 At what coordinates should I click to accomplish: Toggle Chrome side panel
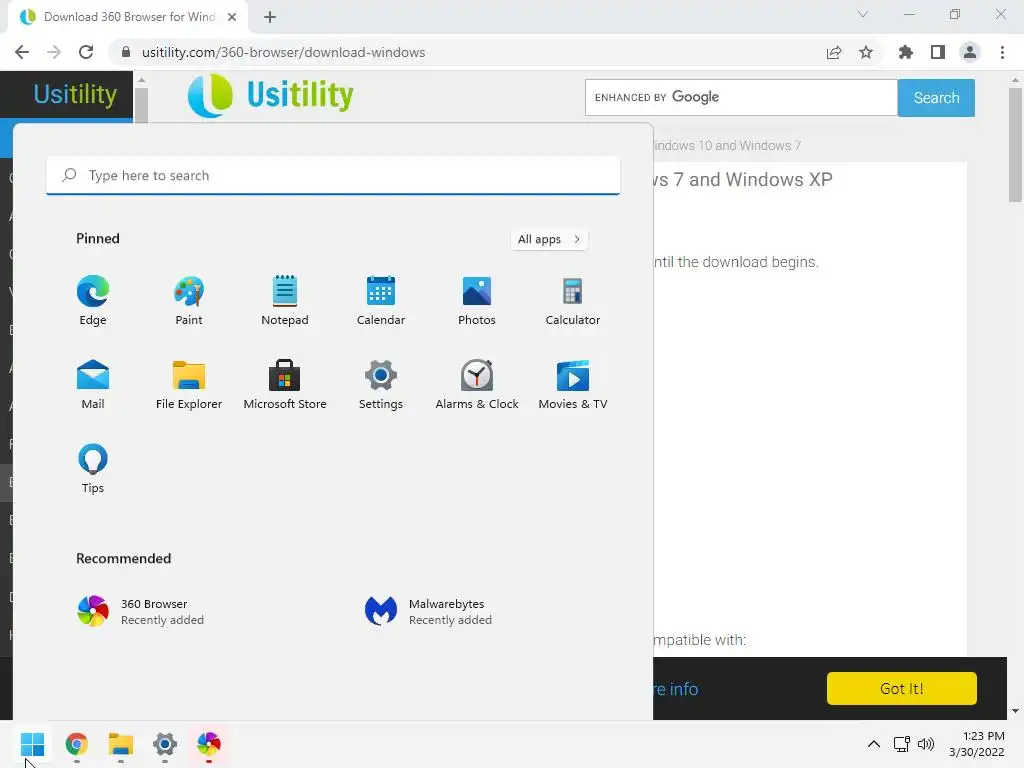(x=938, y=52)
